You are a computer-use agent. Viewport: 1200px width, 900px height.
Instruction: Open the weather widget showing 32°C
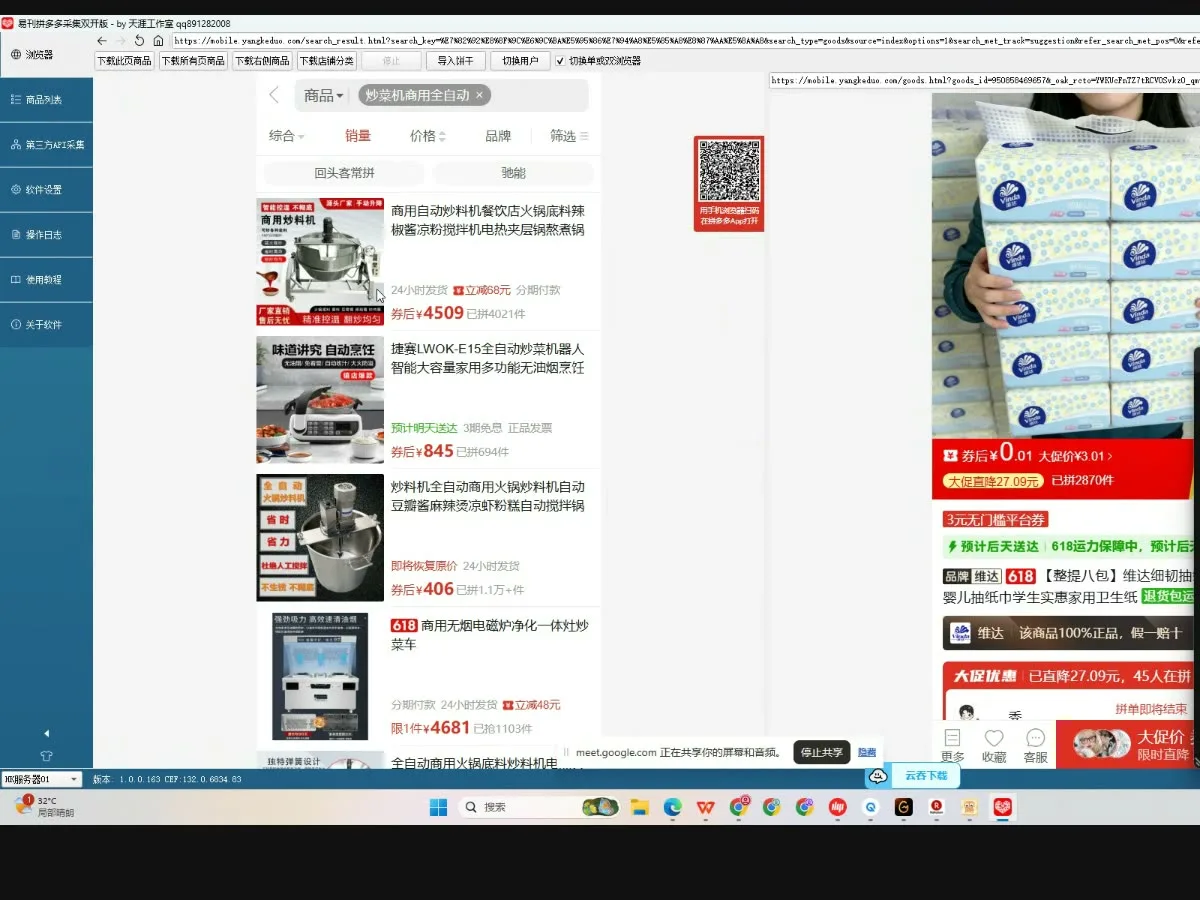(x=45, y=806)
